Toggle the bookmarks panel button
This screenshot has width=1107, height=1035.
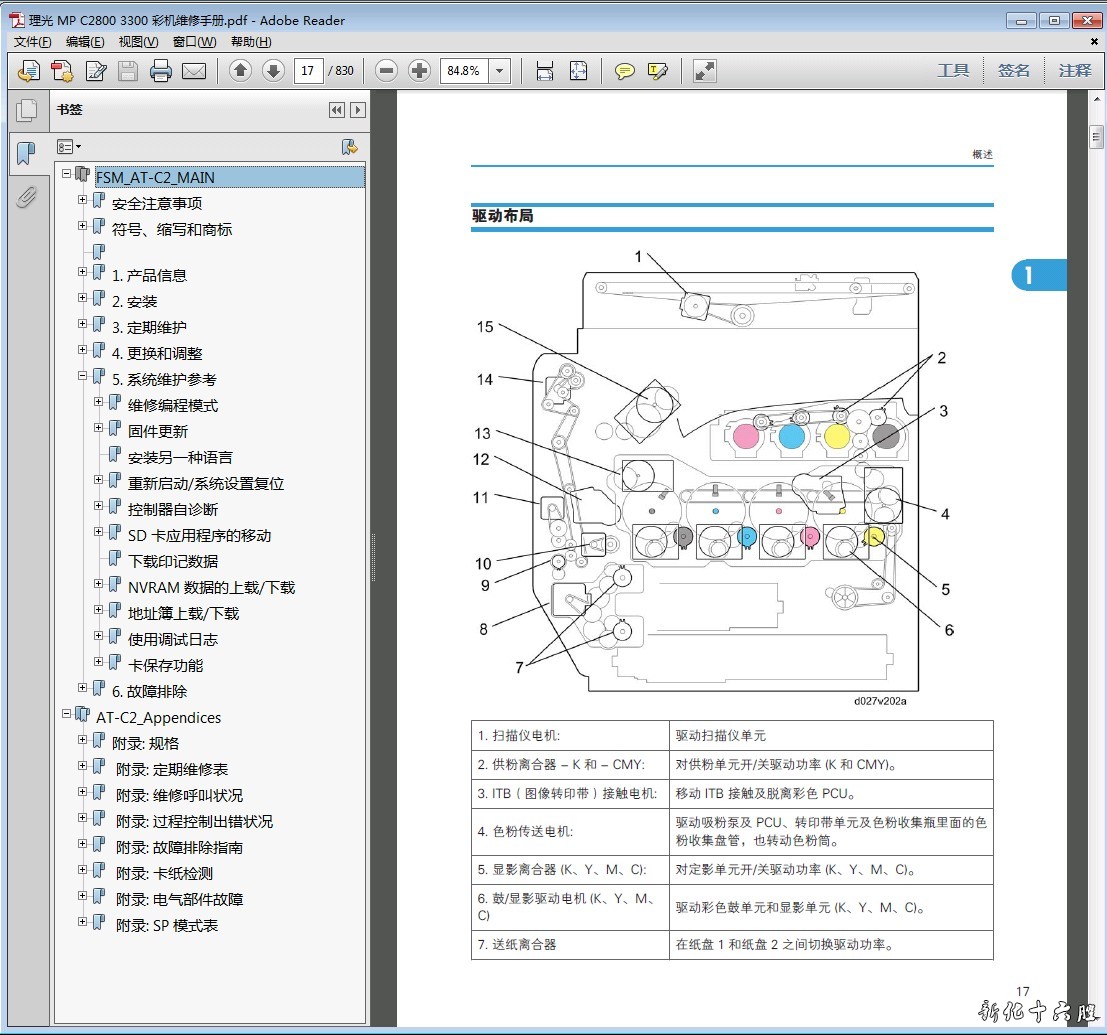click(26, 153)
